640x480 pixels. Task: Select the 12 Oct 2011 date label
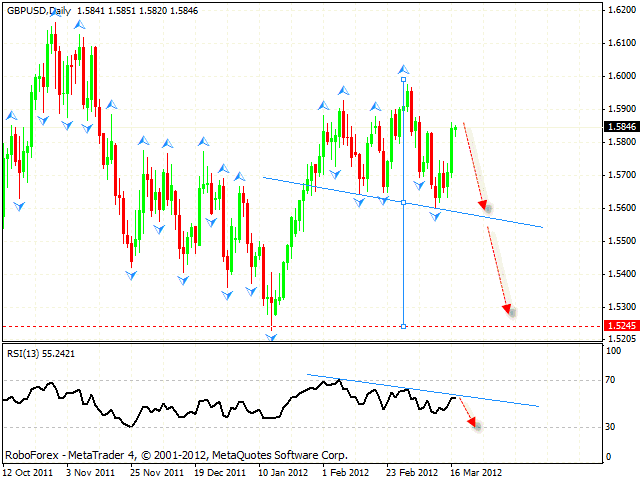point(28,471)
